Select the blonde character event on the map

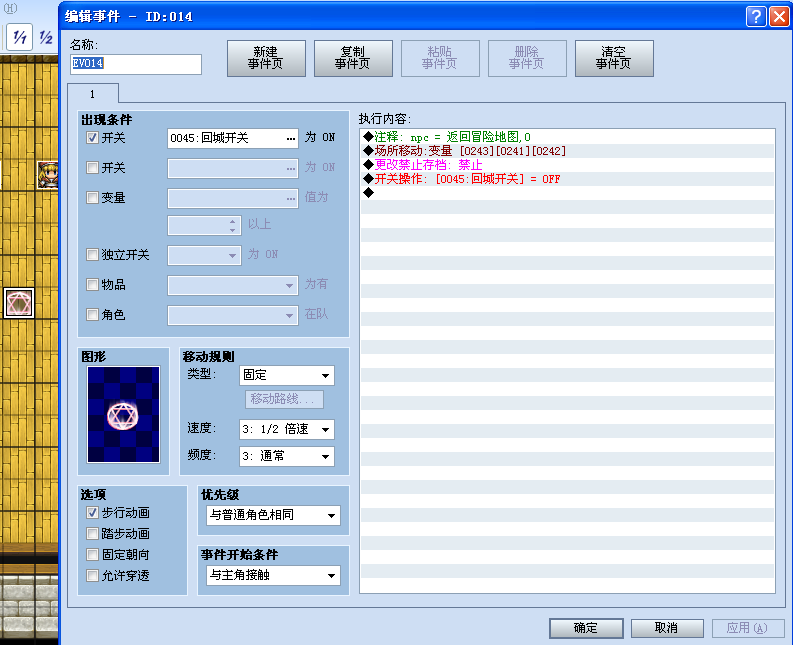click(x=48, y=174)
